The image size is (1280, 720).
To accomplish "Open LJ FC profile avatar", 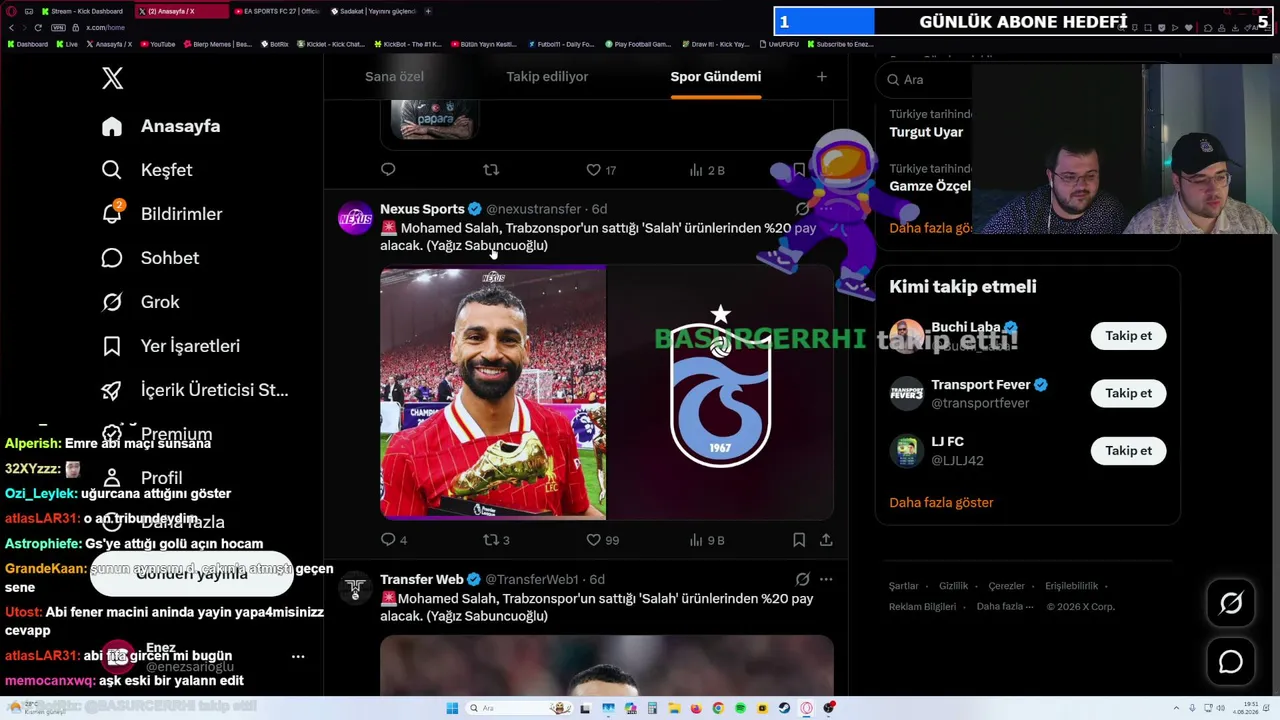I will click(x=907, y=451).
